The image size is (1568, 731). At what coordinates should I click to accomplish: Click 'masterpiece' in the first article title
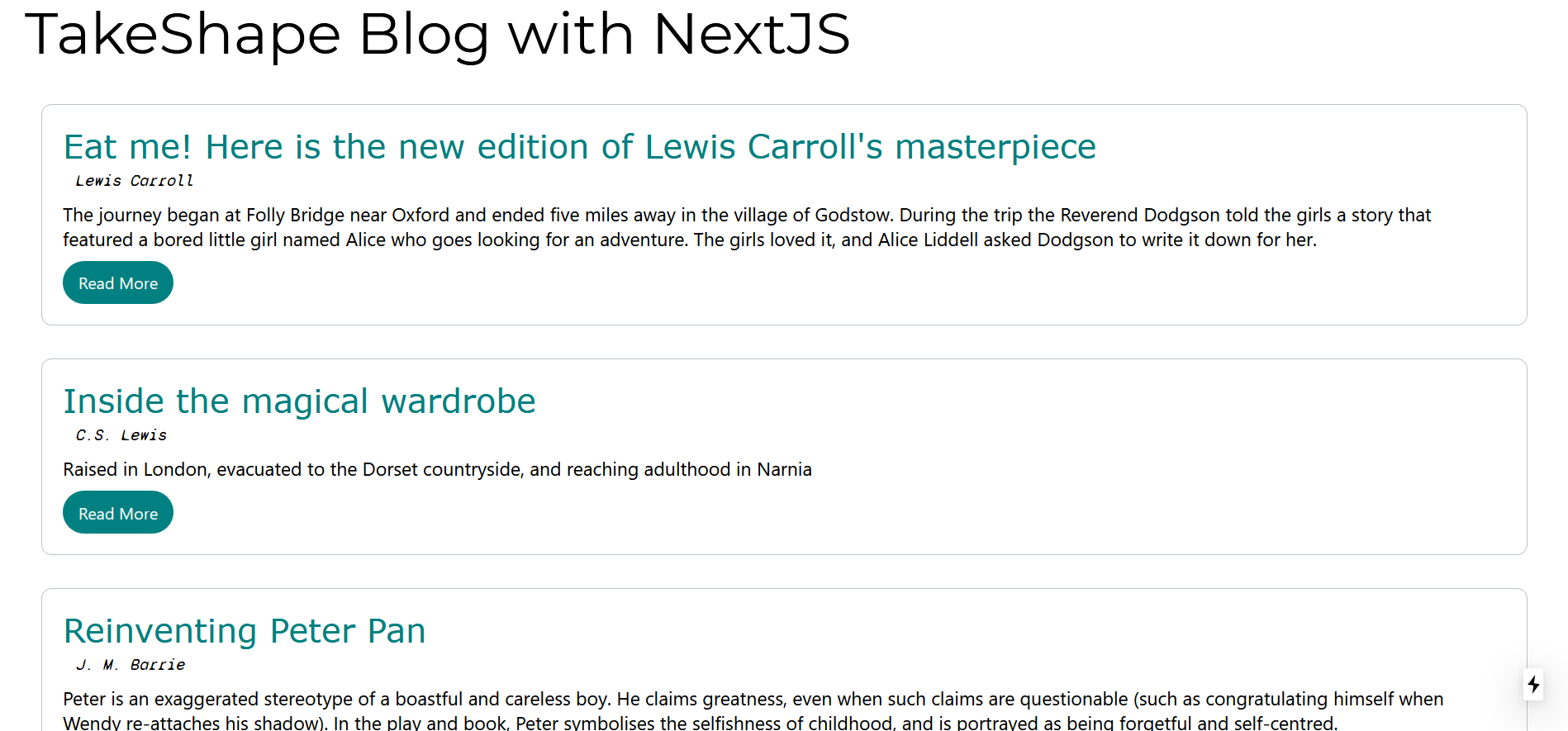coord(995,148)
